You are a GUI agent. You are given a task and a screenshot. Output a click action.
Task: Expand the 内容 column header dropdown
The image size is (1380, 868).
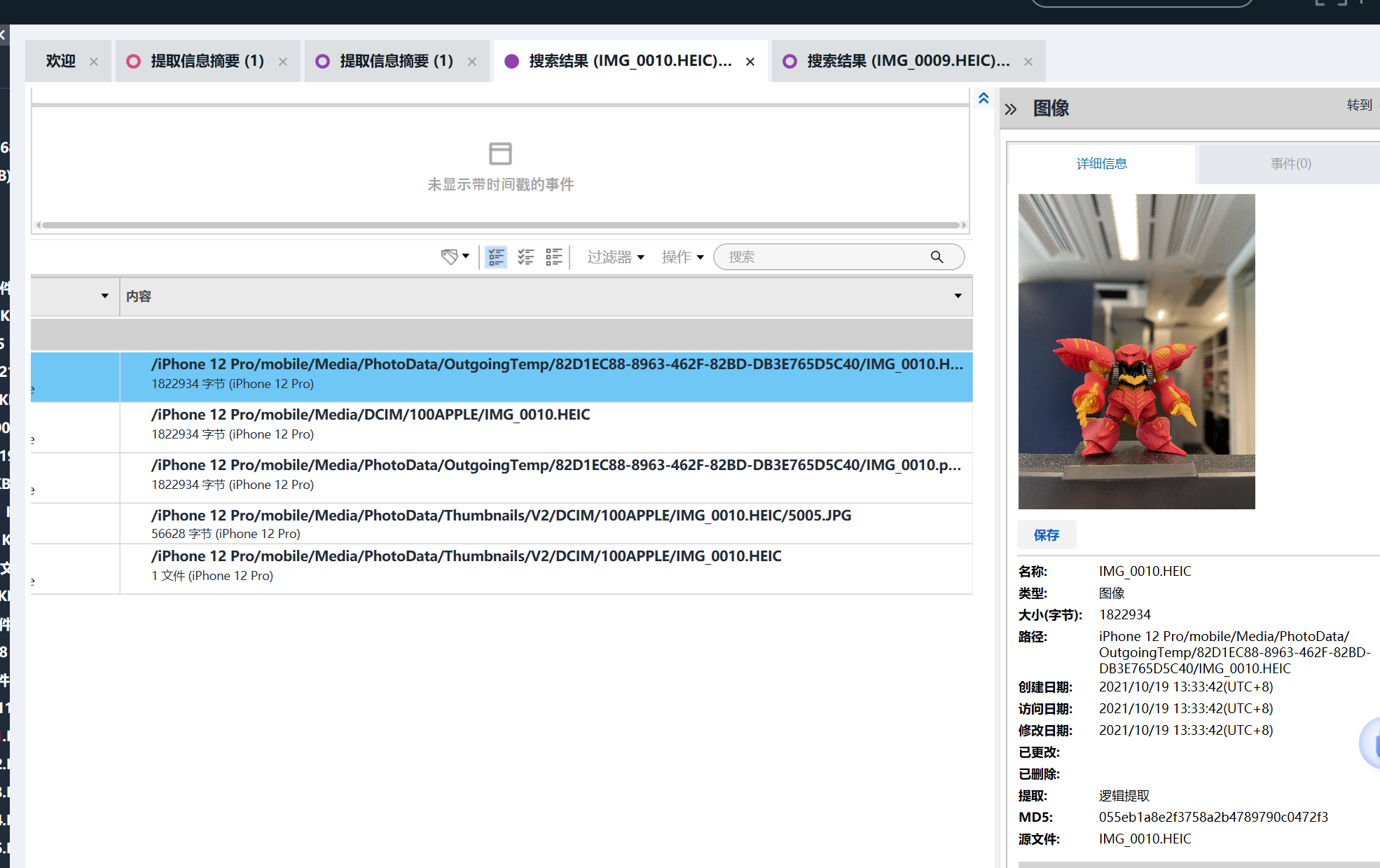[x=958, y=296]
